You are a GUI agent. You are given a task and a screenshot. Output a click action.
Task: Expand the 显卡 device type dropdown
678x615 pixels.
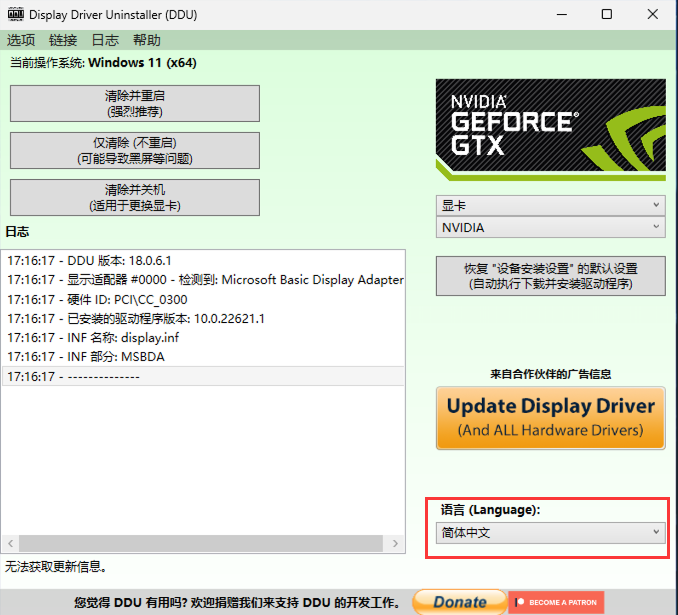(550, 205)
